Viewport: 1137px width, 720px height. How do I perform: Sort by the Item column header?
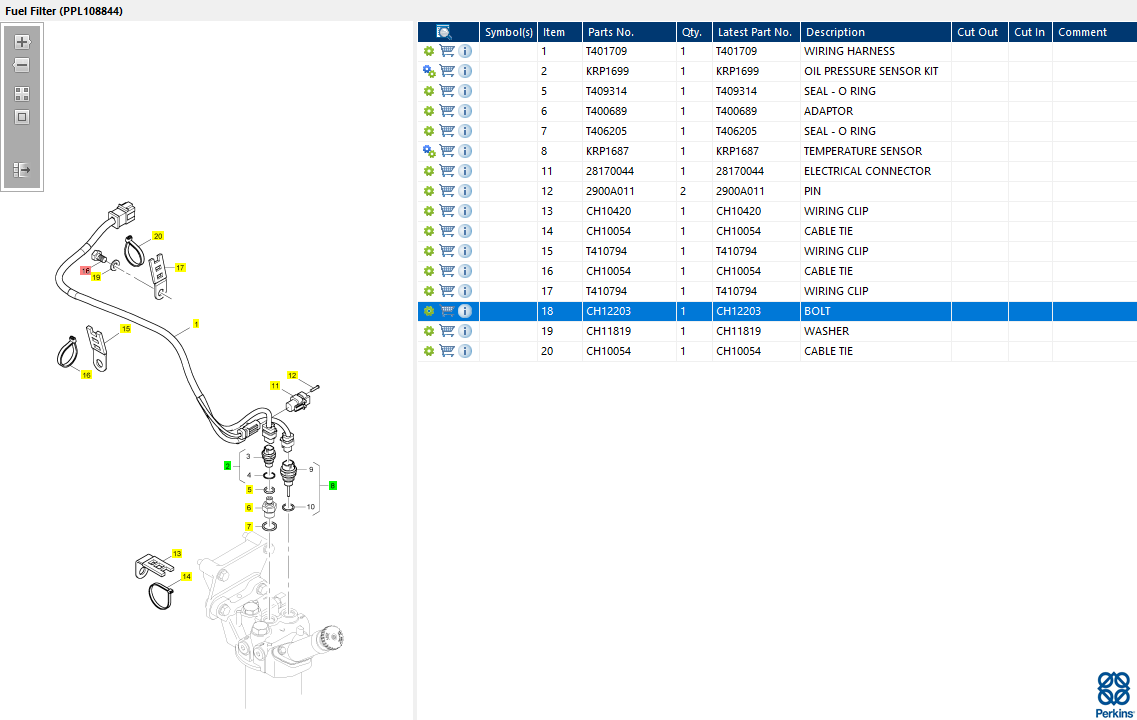(560, 32)
